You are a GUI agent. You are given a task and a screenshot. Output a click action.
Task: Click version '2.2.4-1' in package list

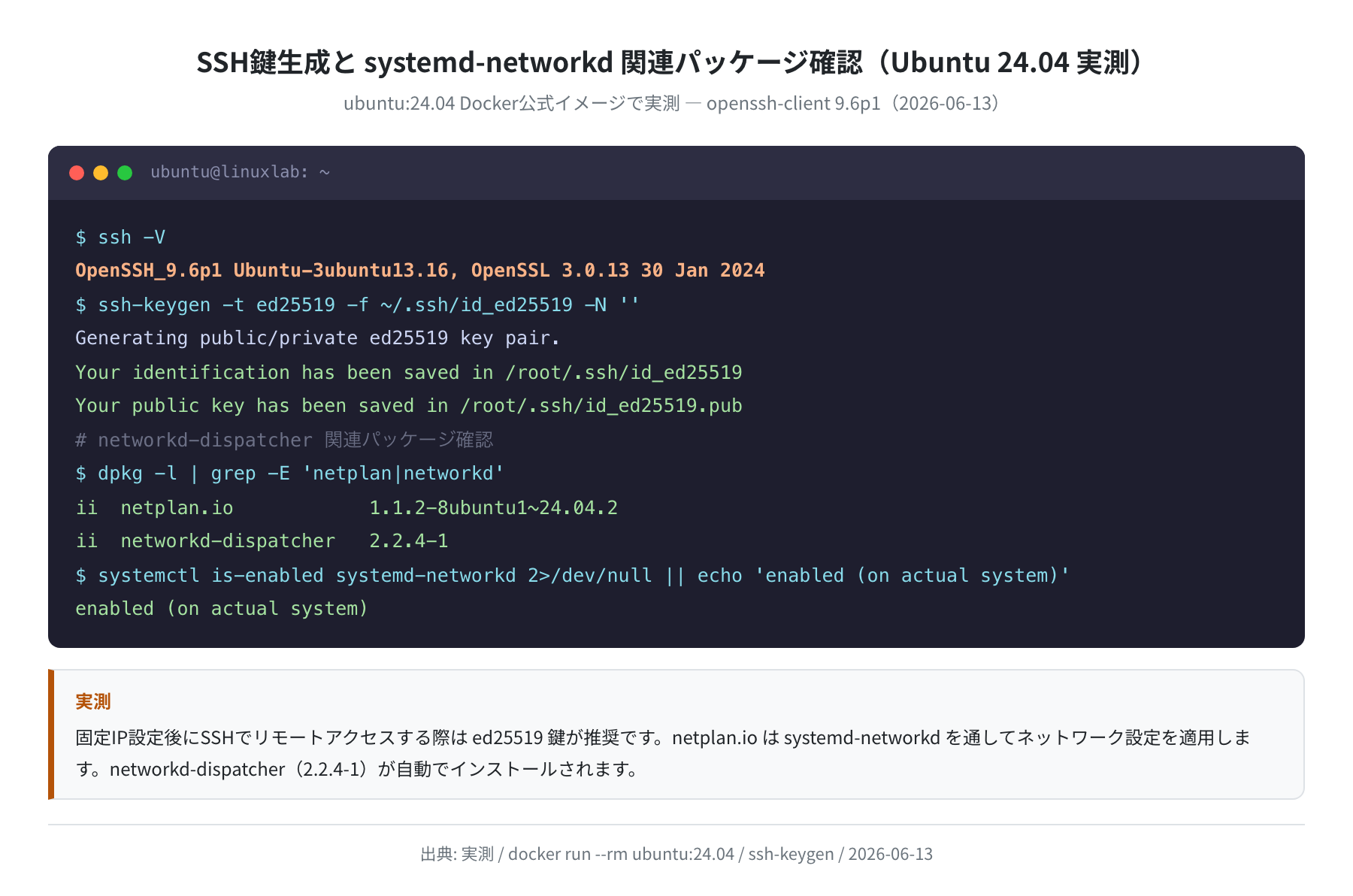click(x=408, y=541)
